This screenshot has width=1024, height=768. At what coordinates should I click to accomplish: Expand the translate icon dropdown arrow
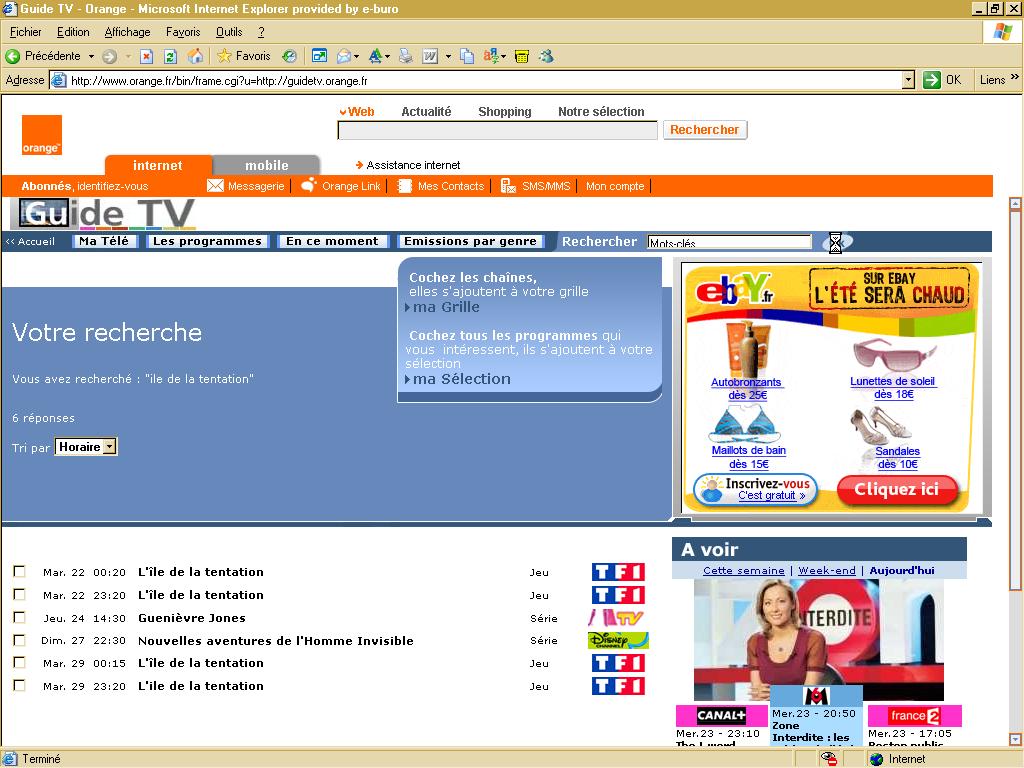504,56
